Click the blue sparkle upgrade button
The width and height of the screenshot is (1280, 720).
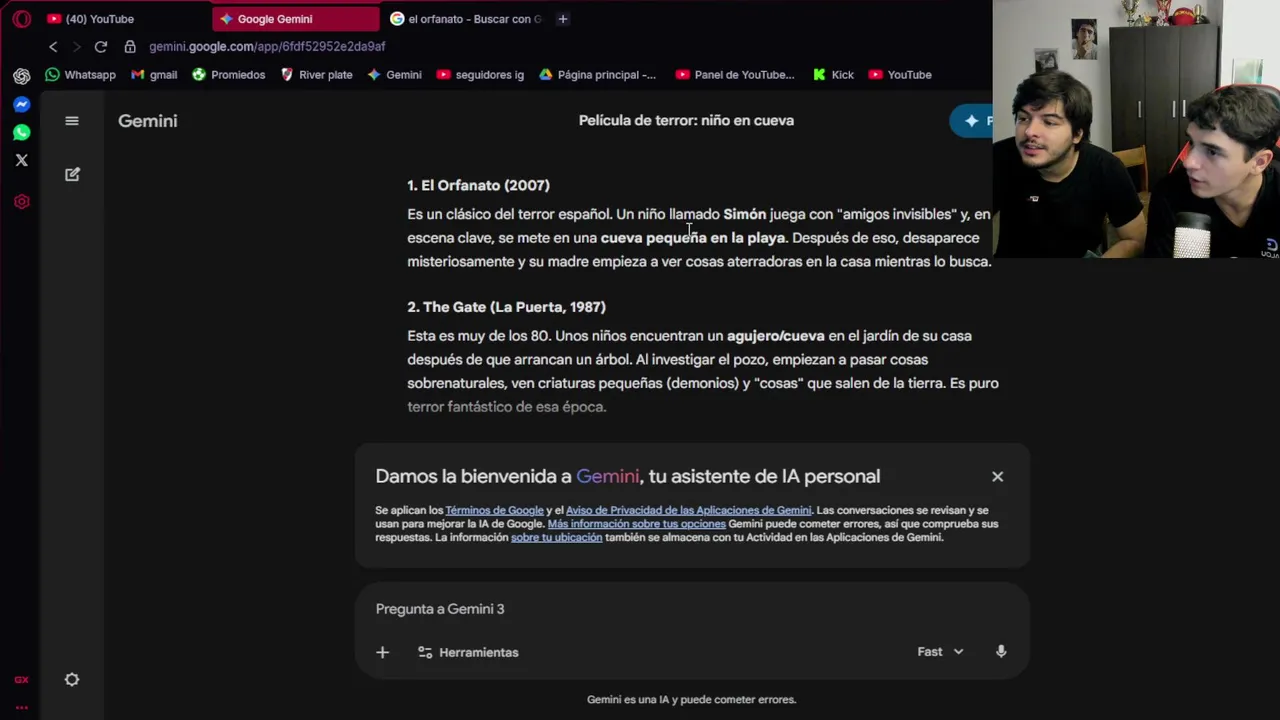pos(971,121)
